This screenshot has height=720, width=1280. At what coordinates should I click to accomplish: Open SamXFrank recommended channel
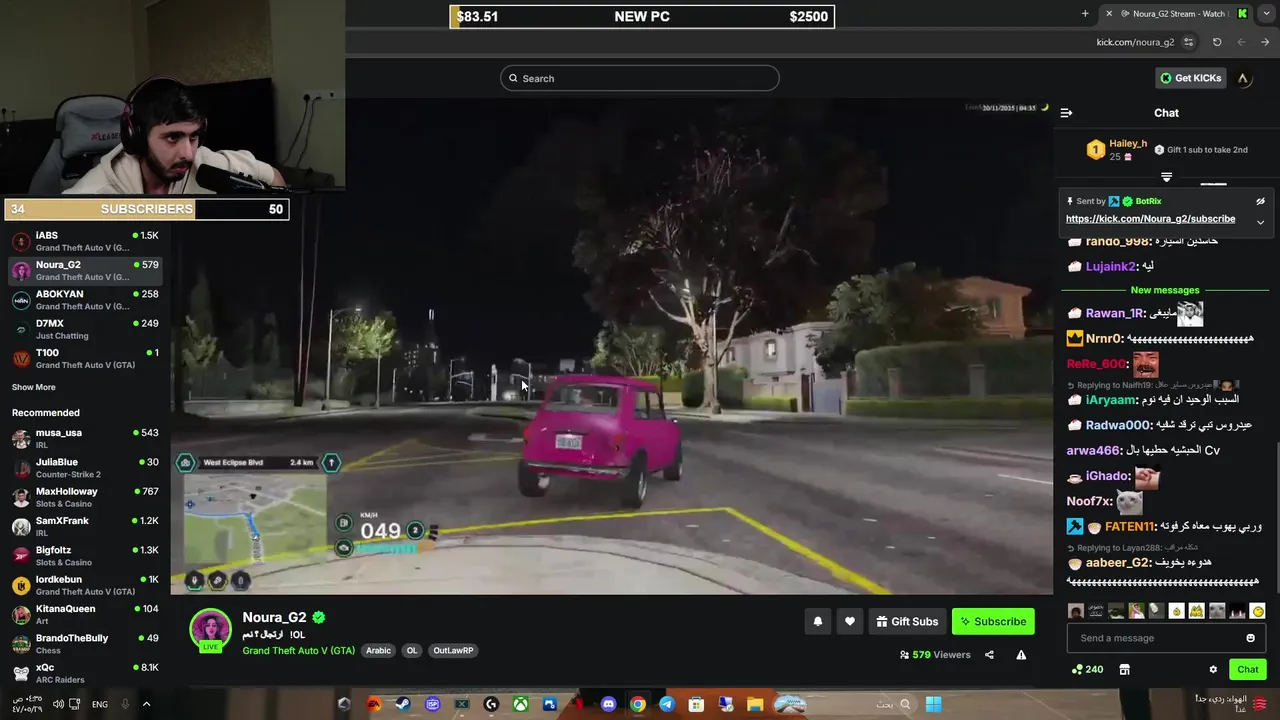click(x=85, y=526)
